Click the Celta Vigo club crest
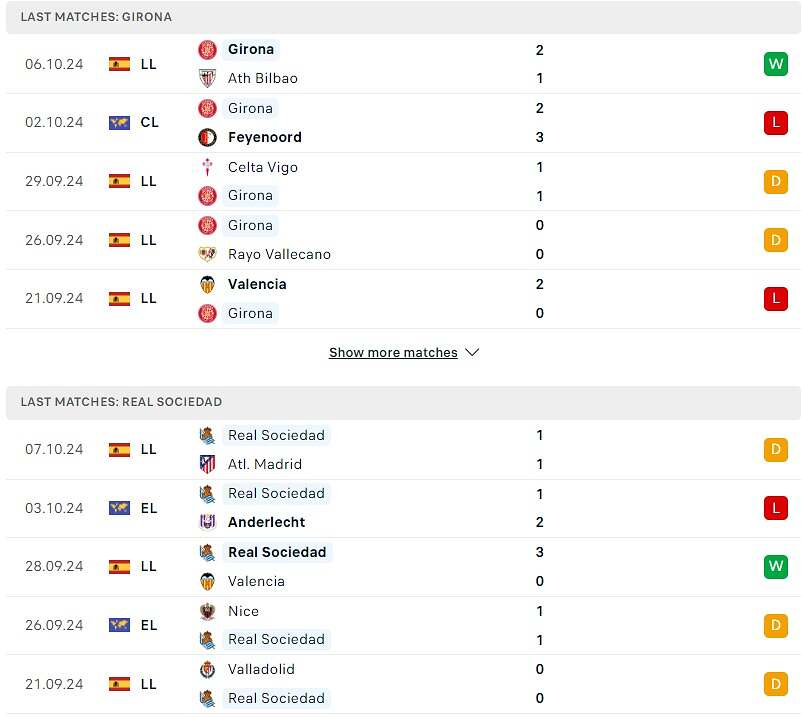Viewport: 802px width, 717px height. click(207, 167)
